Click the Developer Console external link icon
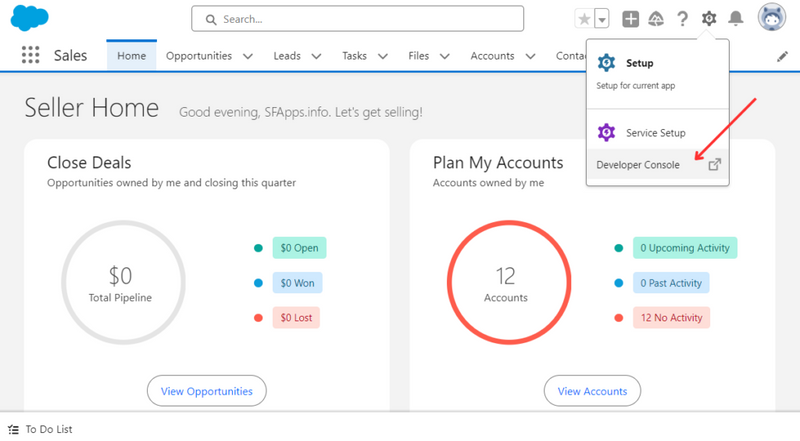Image resolution: width=800 pixels, height=441 pixels. click(714, 164)
